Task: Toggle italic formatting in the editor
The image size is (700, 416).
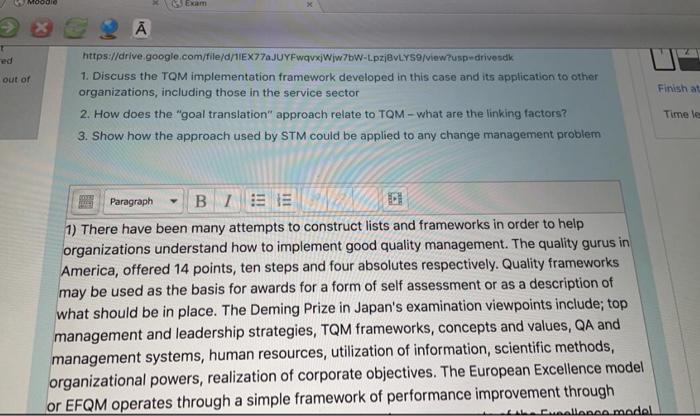Action: coord(228,201)
